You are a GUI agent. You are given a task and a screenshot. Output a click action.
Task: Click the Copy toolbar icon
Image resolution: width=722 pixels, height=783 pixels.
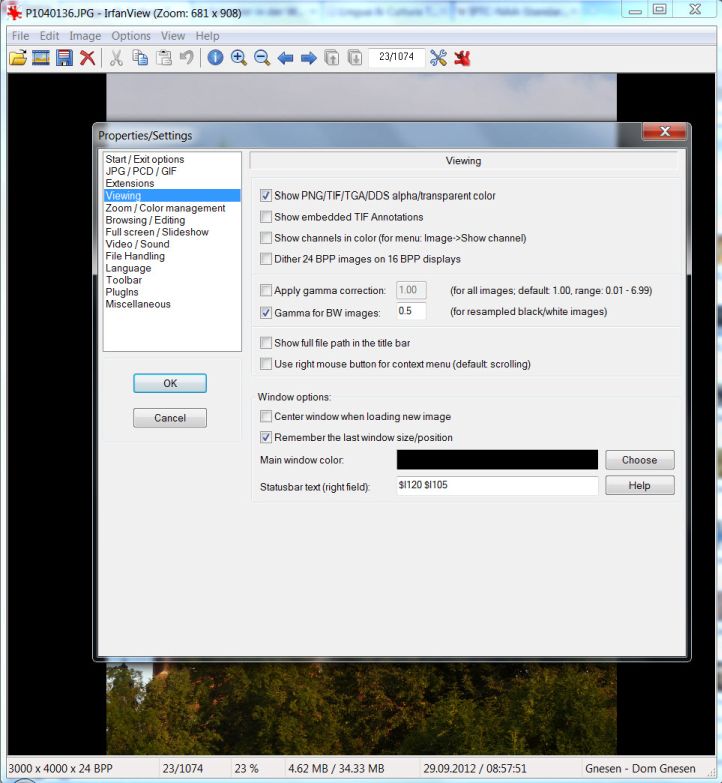(140, 58)
